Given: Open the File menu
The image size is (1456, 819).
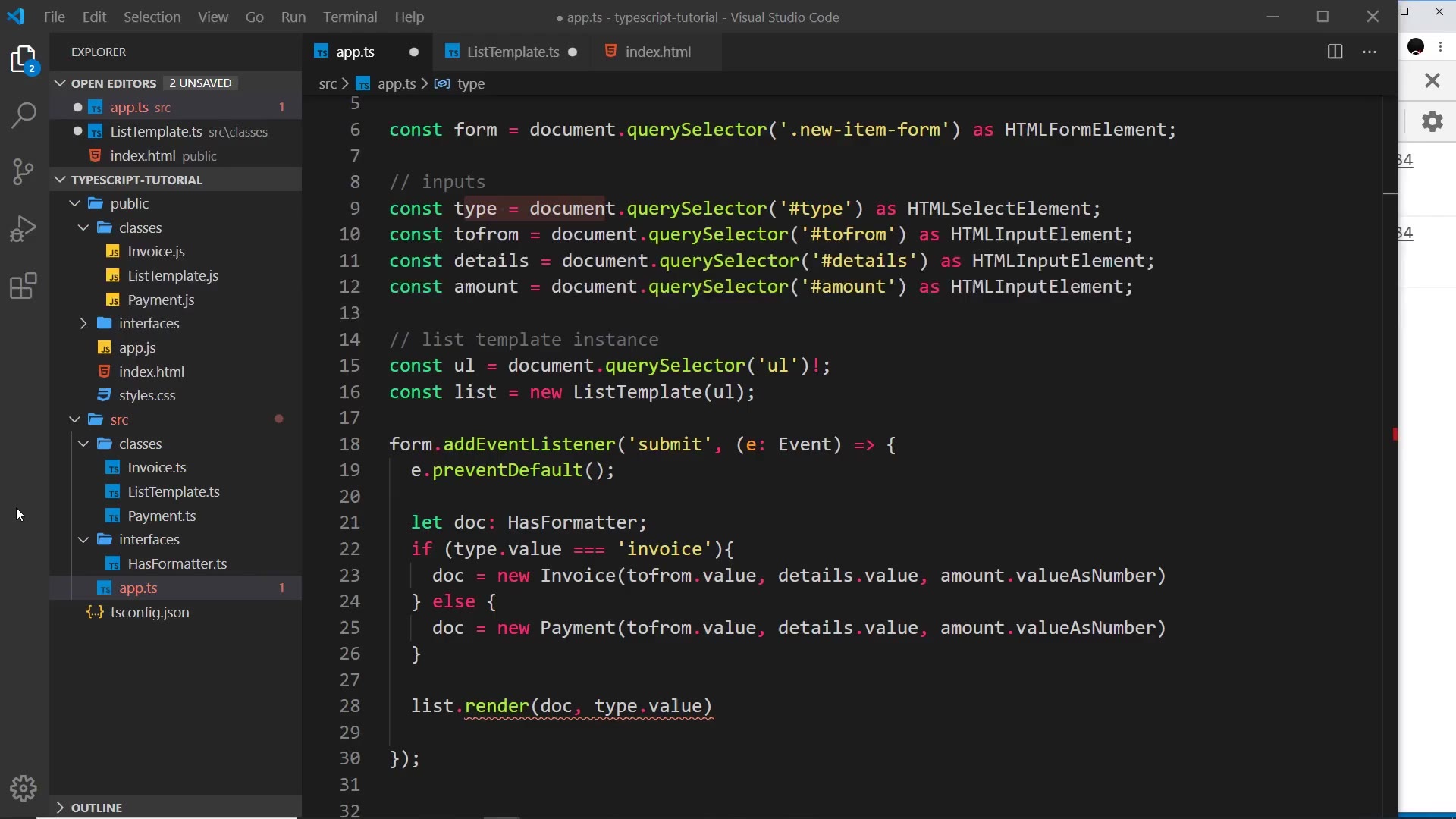Looking at the screenshot, I should [55, 17].
